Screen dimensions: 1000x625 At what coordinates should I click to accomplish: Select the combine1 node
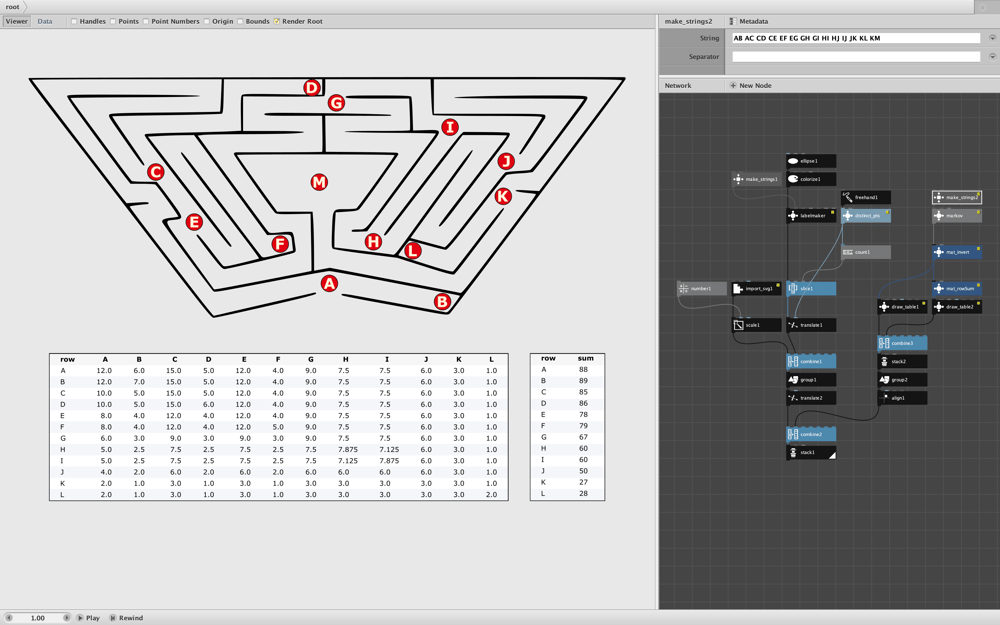[811, 362]
